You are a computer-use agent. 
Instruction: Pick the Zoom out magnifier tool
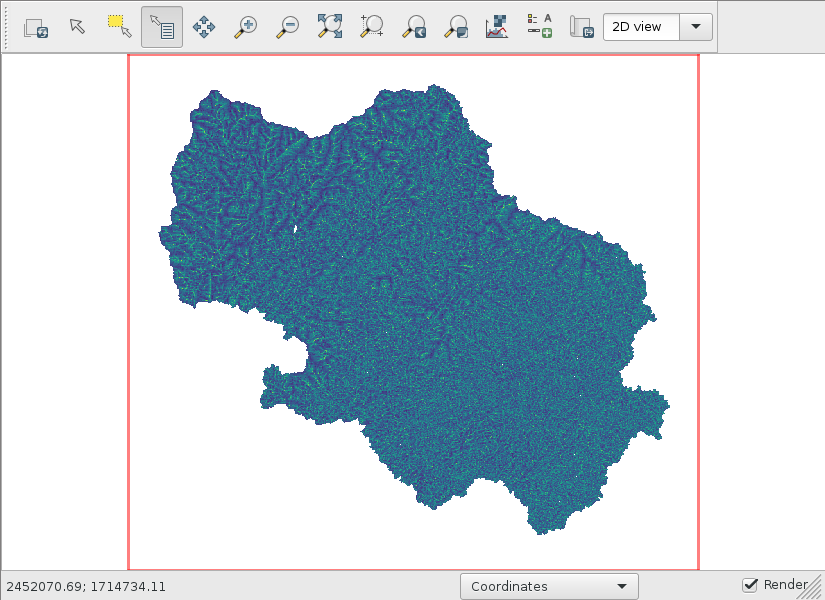pyautogui.click(x=288, y=27)
